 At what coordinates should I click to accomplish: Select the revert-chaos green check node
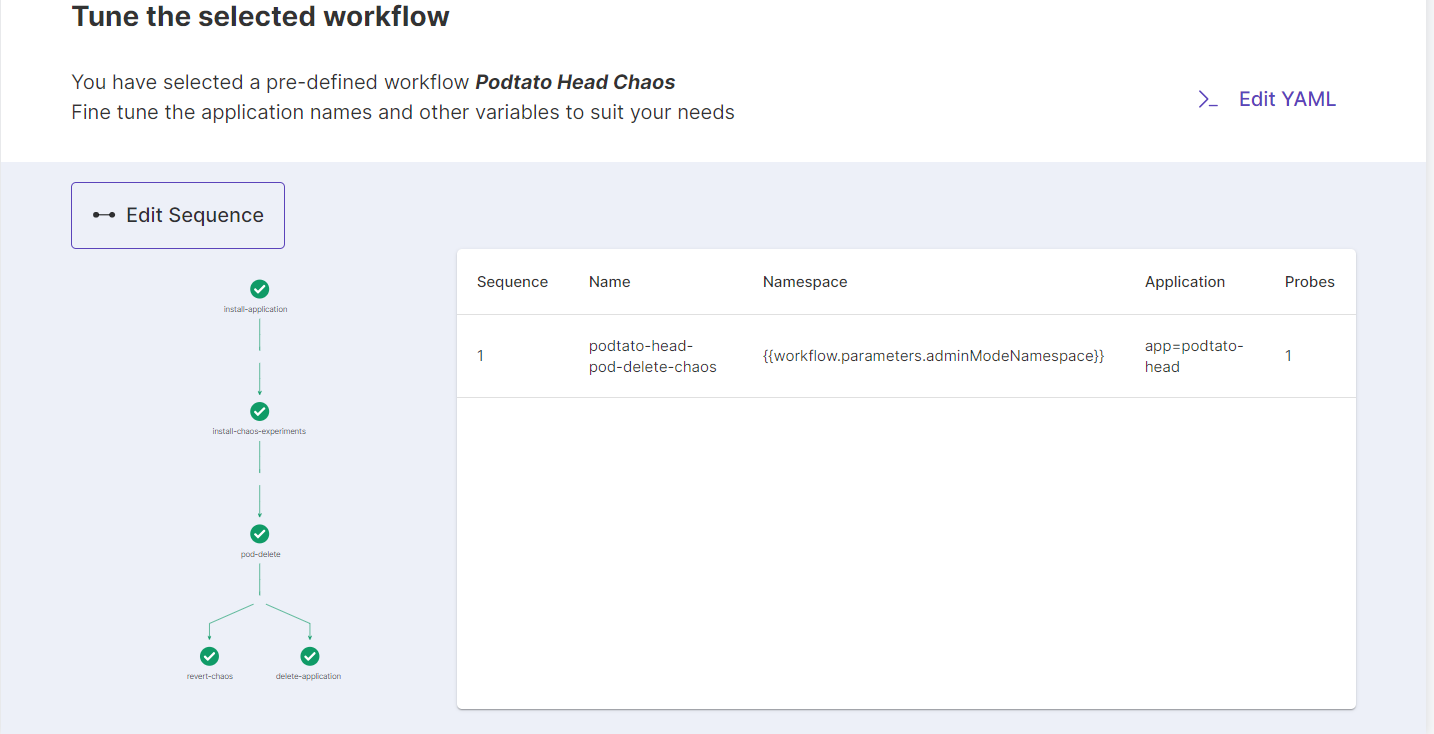(x=209, y=656)
